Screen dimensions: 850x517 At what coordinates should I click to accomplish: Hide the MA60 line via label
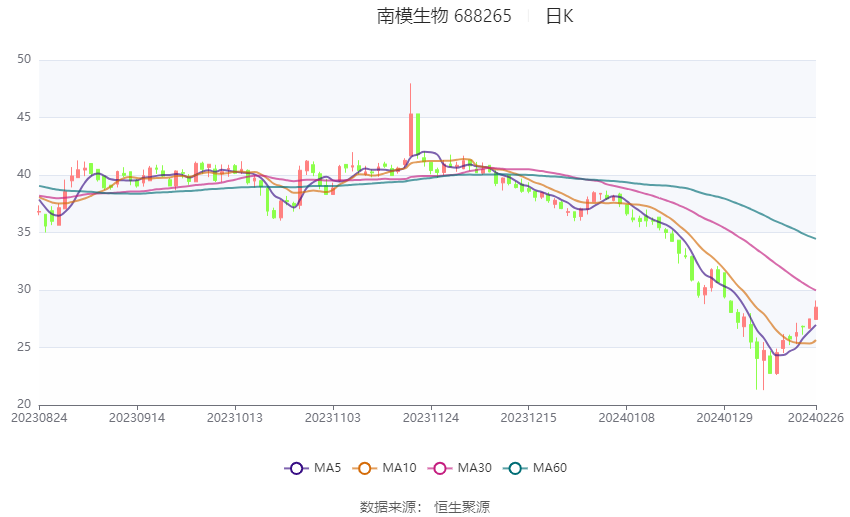(550, 468)
